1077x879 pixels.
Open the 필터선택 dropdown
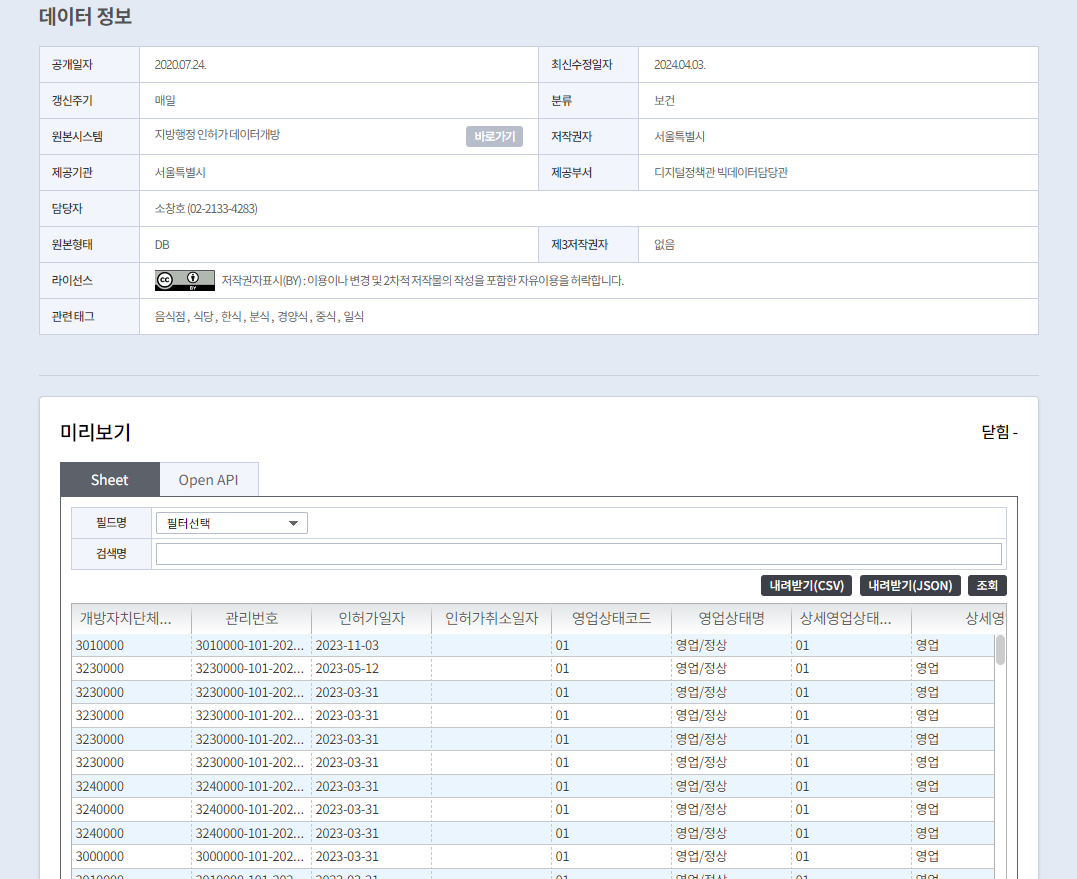pyautogui.click(x=231, y=522)
